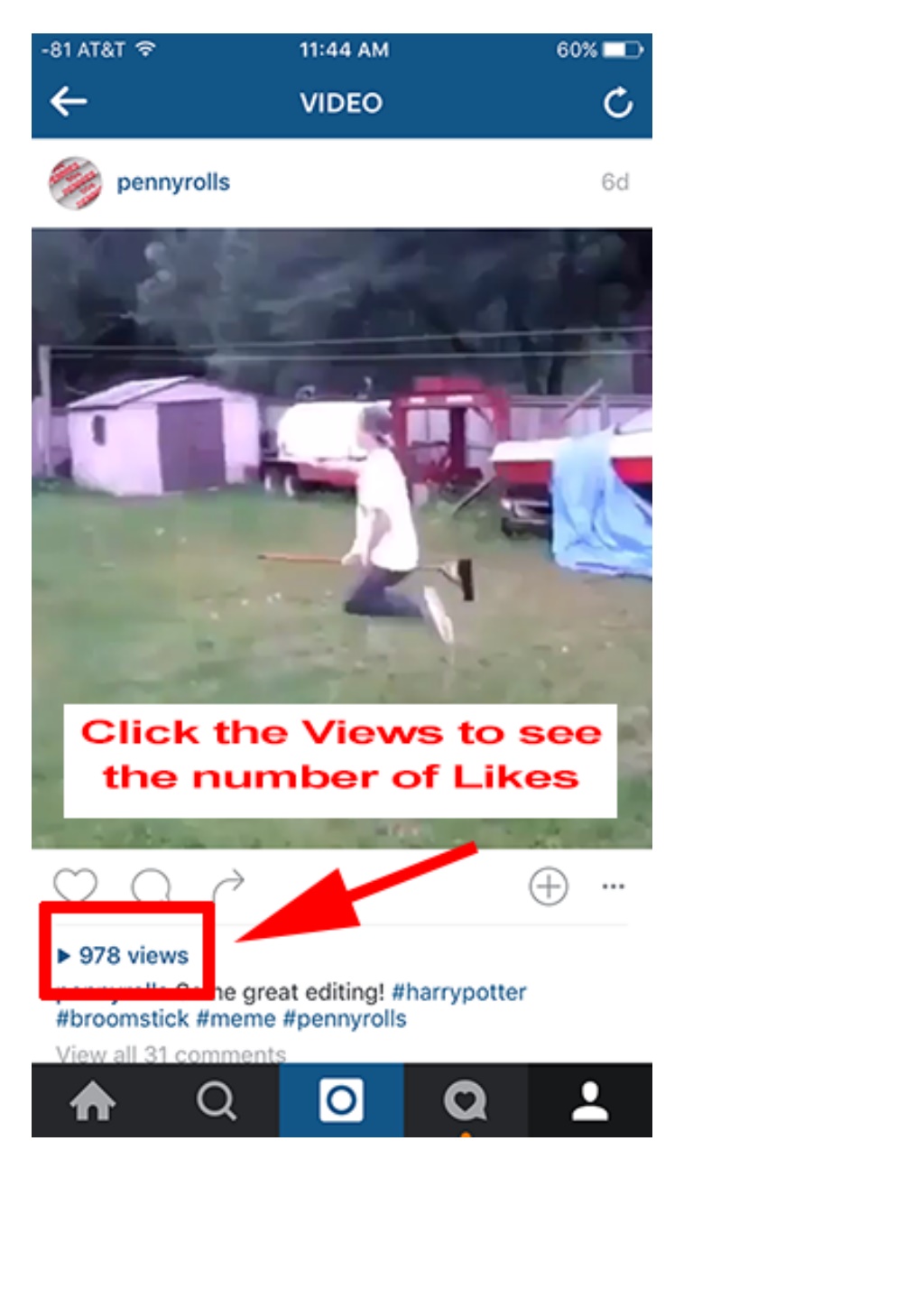Open the #harrypotter hashtag

[x=459, y=992]
